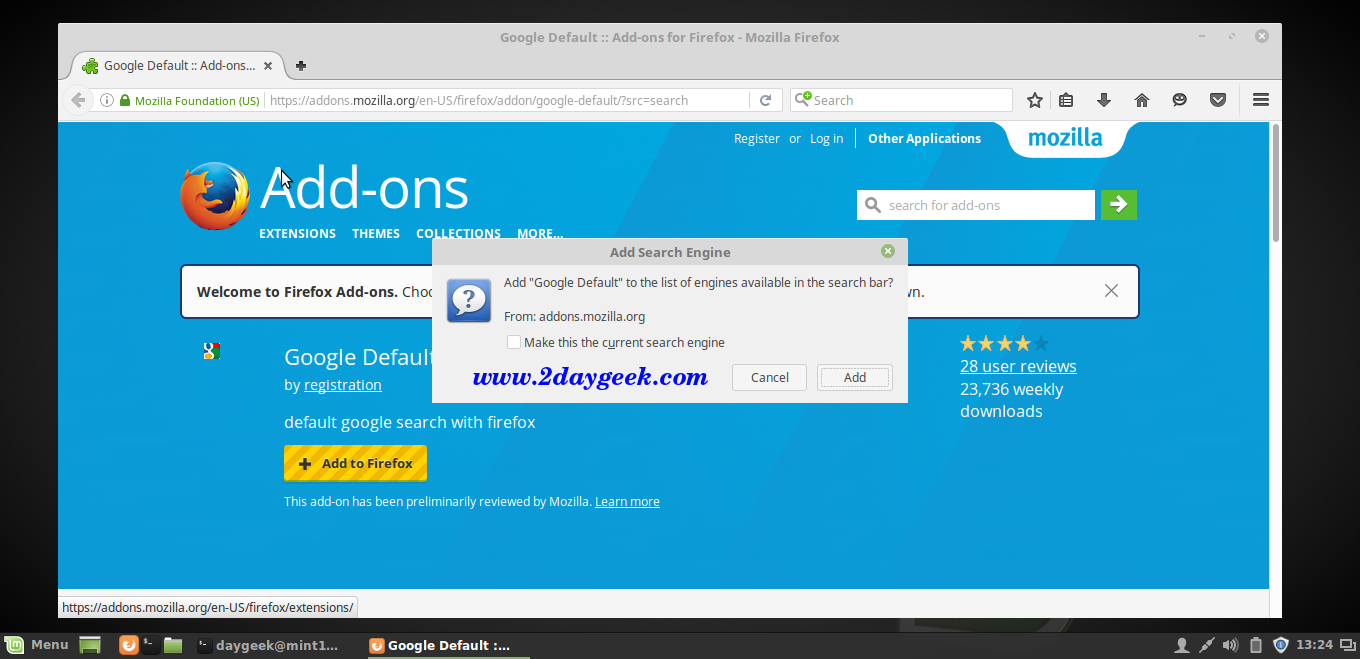The width and height of the screenshot is (1360, 659).
Task: Click the show desktop icon in panel
Action: point(90,645)
